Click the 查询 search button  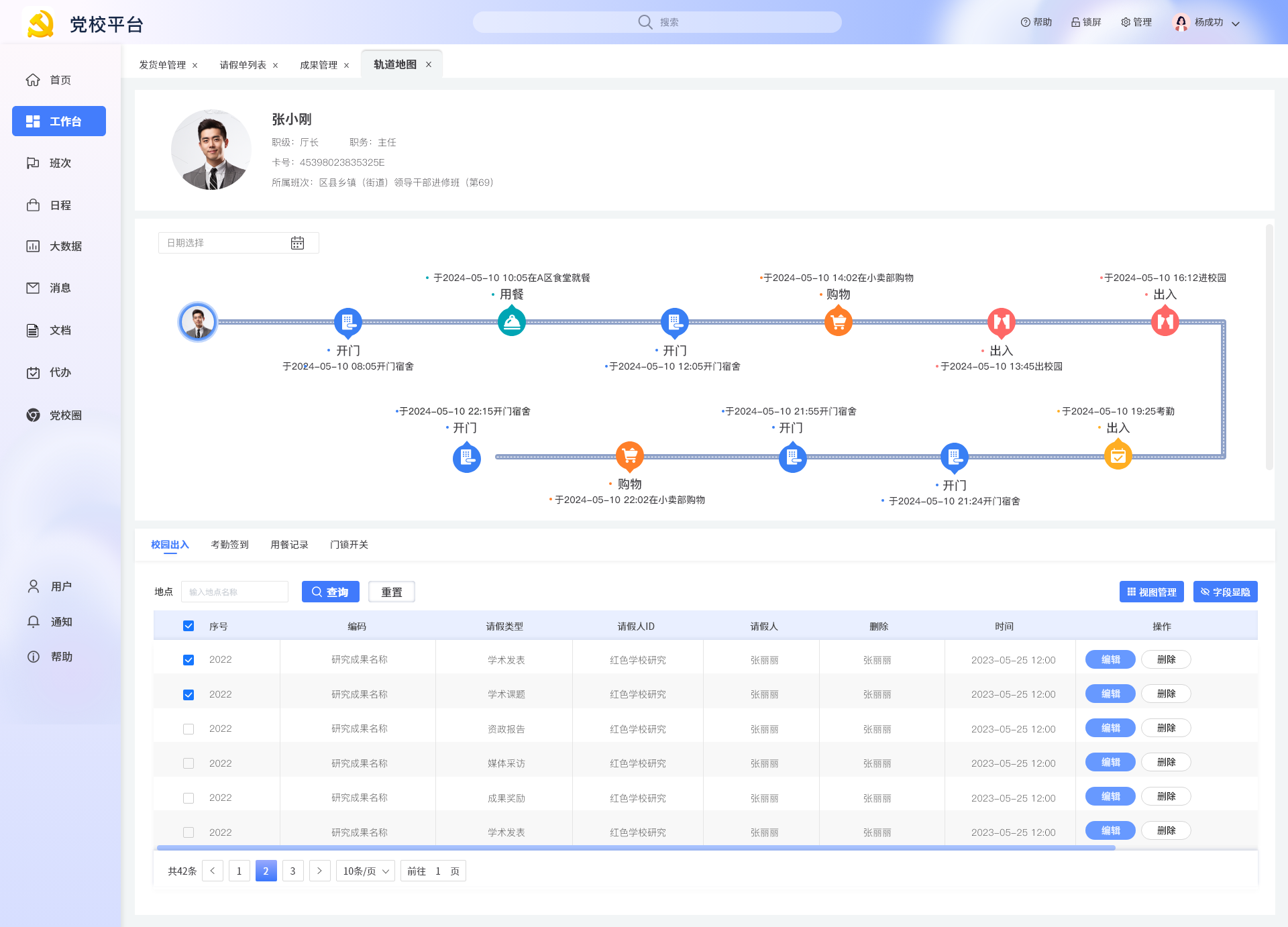pos(330,592)
